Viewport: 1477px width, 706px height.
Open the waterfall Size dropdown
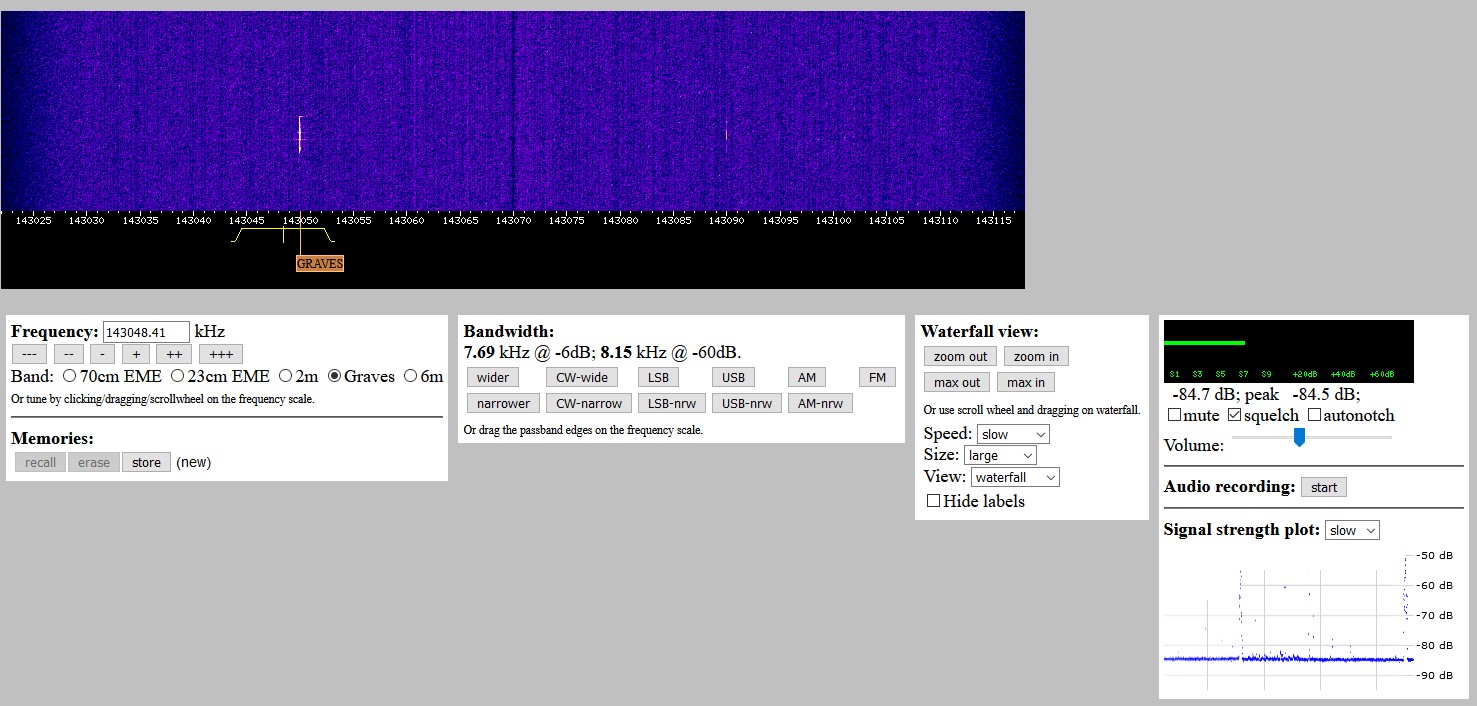click(x=1000, y=456)
